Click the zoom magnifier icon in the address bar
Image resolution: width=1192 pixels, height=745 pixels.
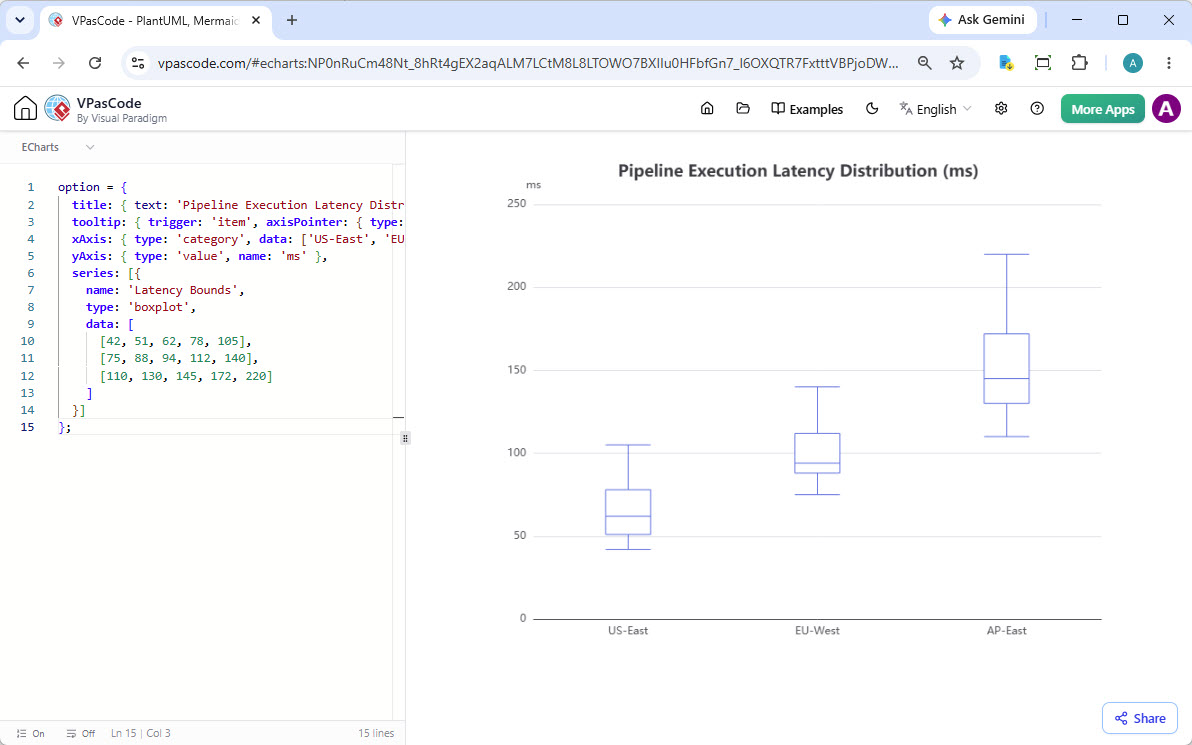click(x=924, y=63)
